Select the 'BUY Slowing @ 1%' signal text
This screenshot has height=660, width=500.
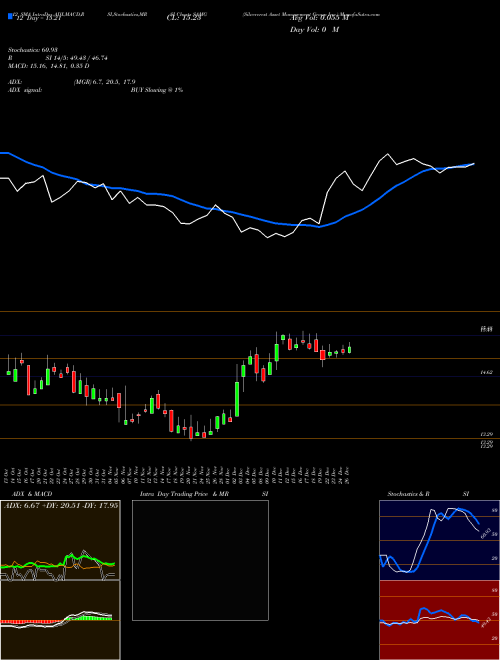click(x=157, y=90)
